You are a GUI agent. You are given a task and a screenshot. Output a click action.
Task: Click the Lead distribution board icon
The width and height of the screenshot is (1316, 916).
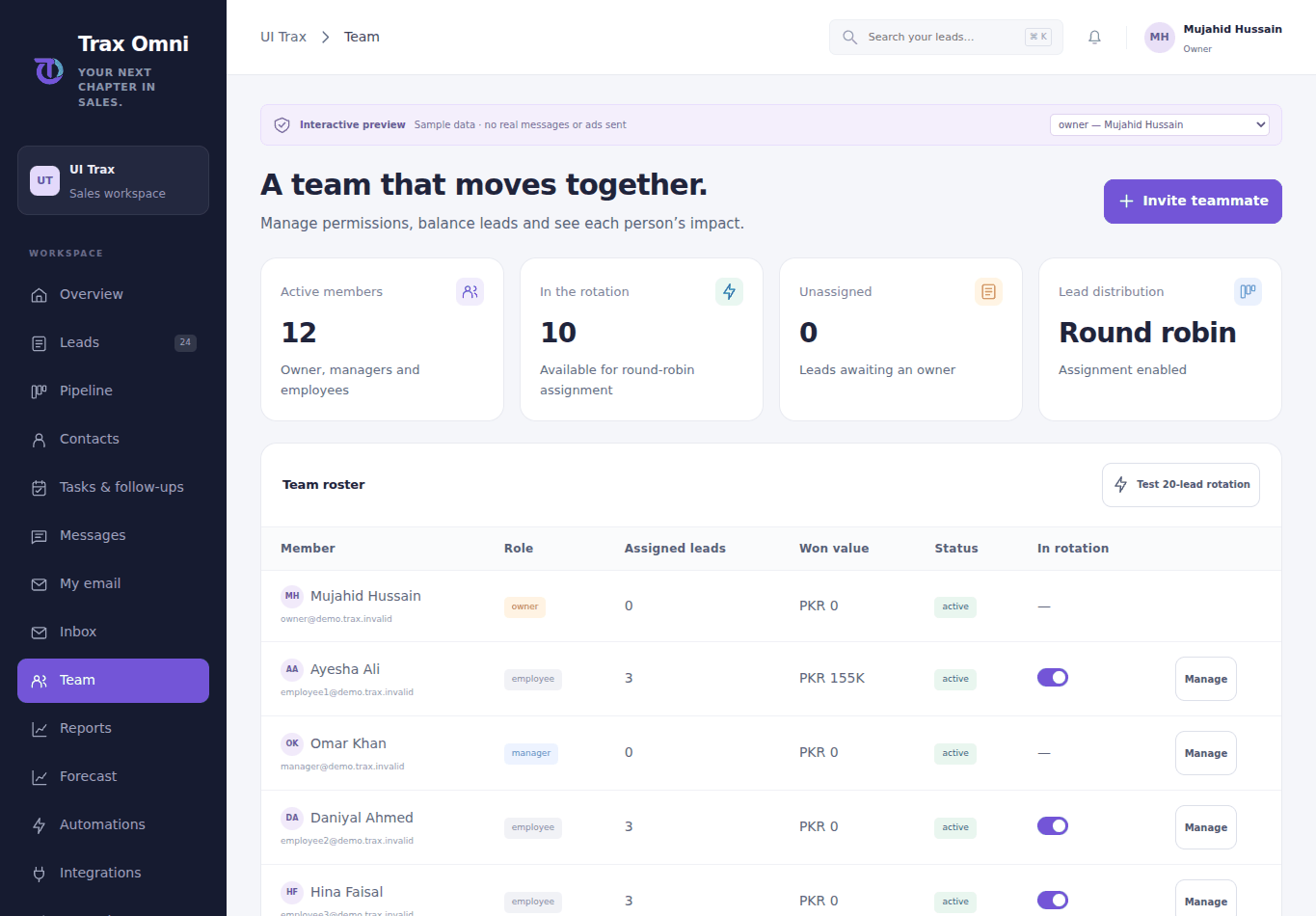point(1248,291)
